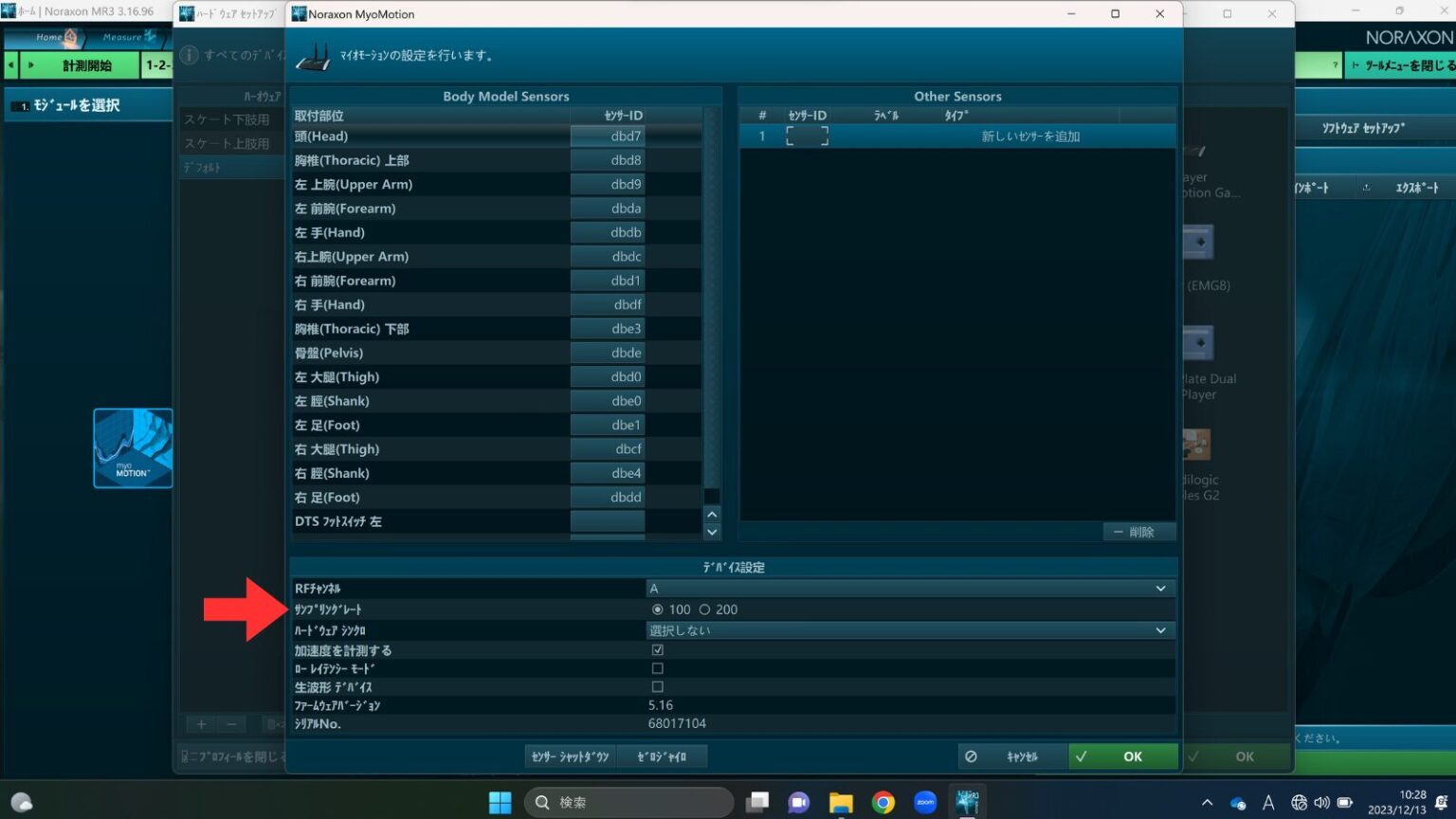
Task: Click the Noraxon MR3 taskbar icon
Action: [x=967, y=801]
